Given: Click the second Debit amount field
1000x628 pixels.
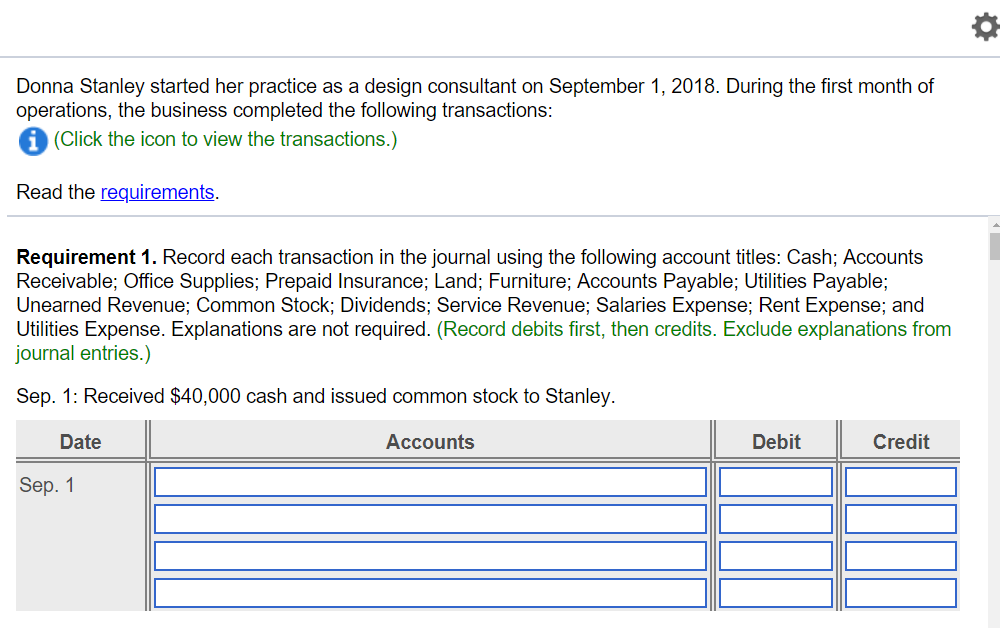Looking at the screenshot, I should 776,518.
